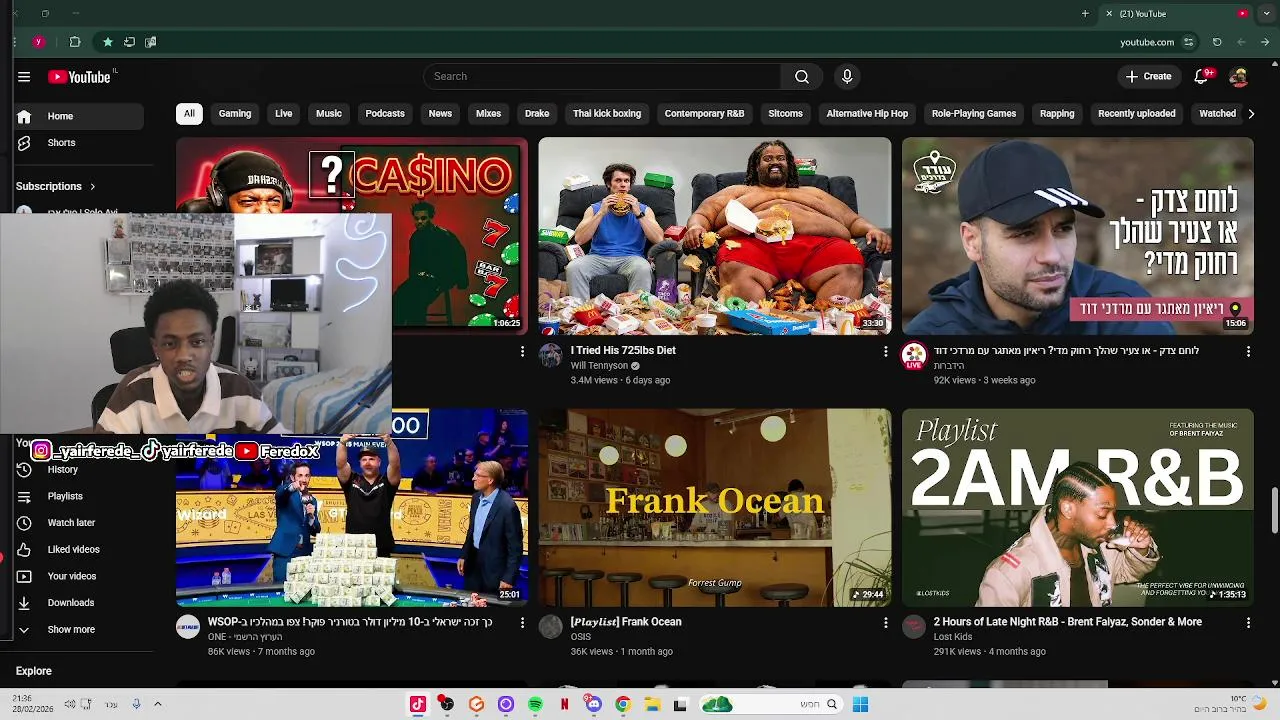Click the browser bookmark star icon
The width and height of the screenshot is (1280, 720).
coord(108,42)
